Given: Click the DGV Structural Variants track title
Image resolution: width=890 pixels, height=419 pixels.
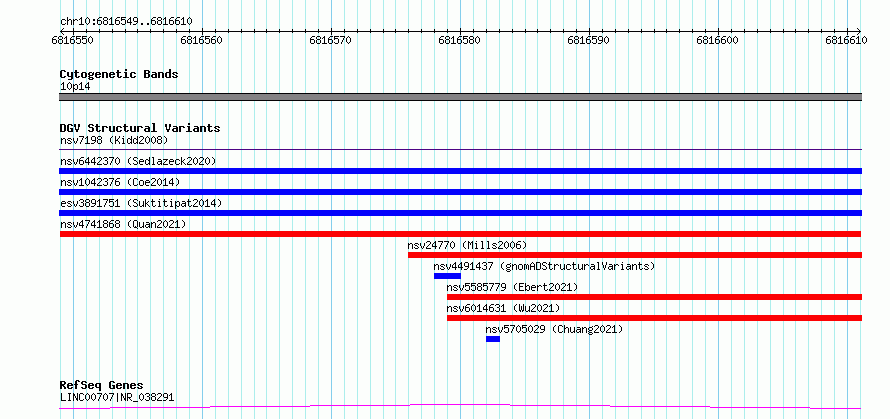Looking at the screenshot, I should 140,128.
